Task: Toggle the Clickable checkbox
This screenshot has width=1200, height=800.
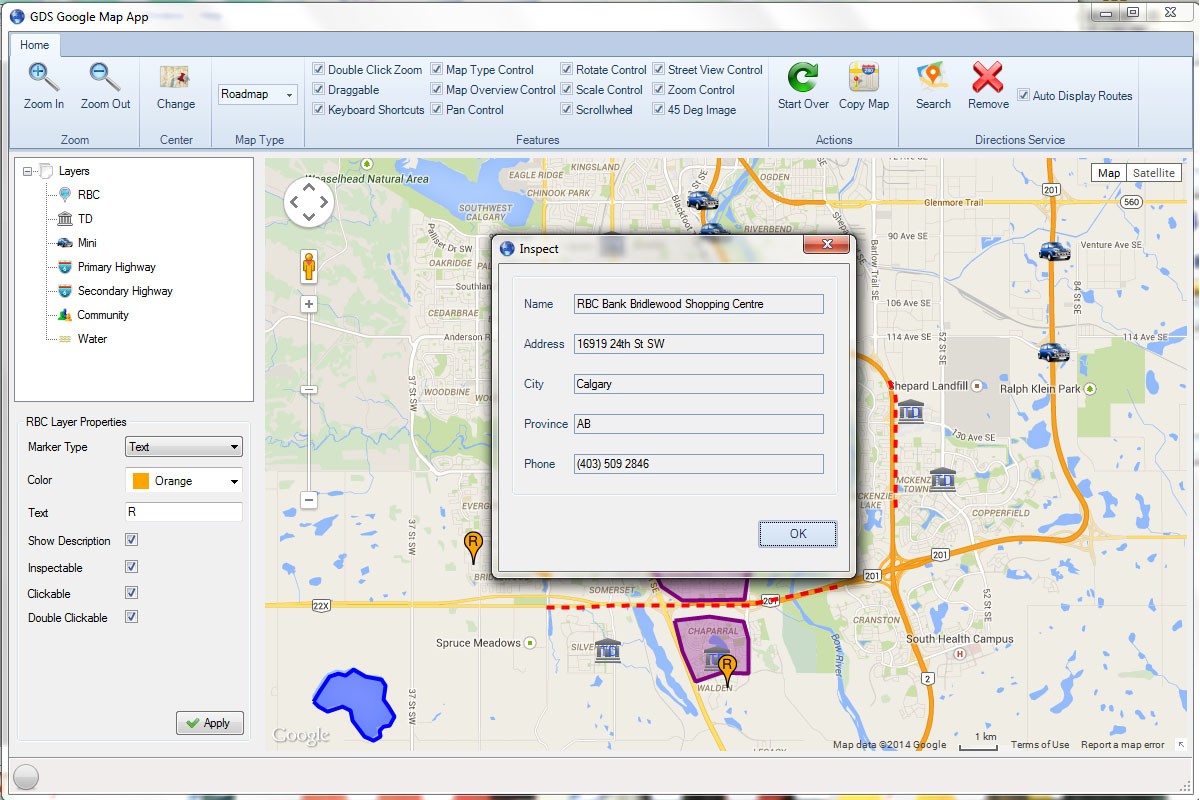Action: coord(131,593)
